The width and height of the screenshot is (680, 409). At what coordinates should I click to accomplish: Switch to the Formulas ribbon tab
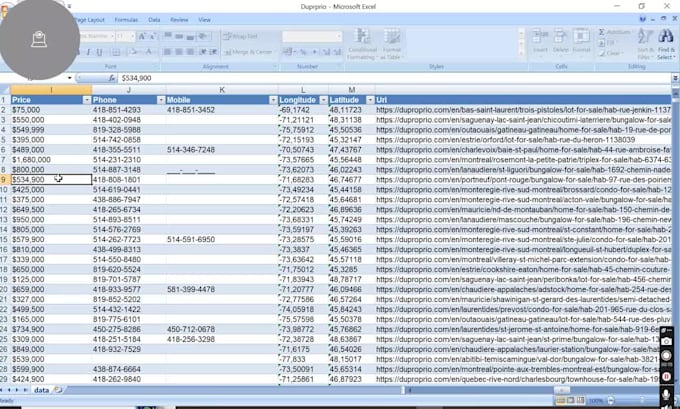click(x=126, y=20)
